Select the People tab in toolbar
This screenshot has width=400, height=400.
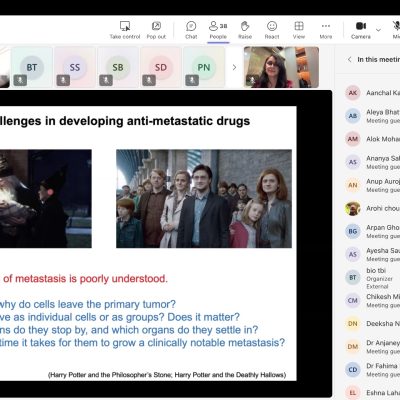pos(218,30)
